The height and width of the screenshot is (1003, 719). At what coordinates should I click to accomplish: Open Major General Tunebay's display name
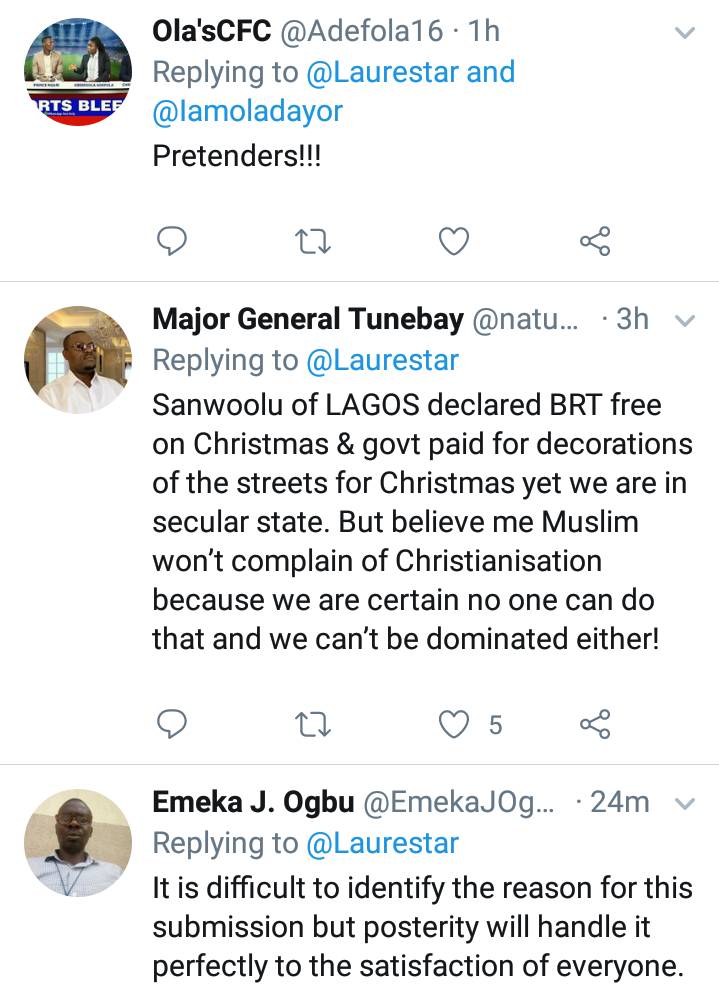[307, 320]
